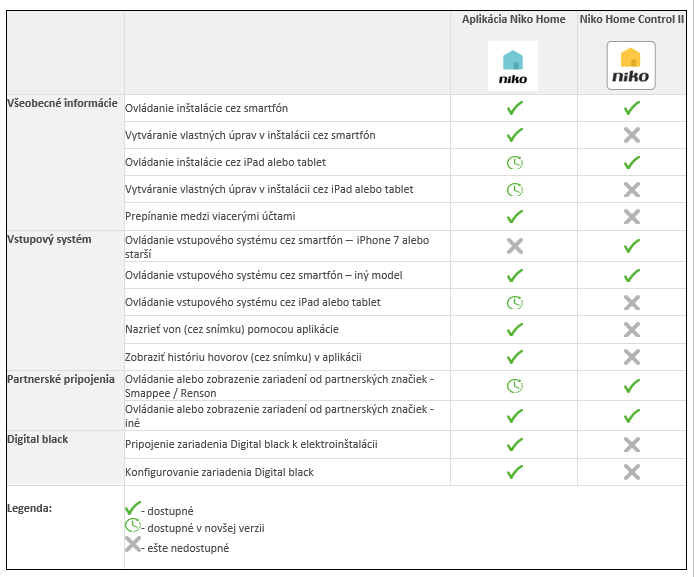Click Home Control II checkmark for iPad installation control
This screenshot has width=694, height=577.
point(631,162)
